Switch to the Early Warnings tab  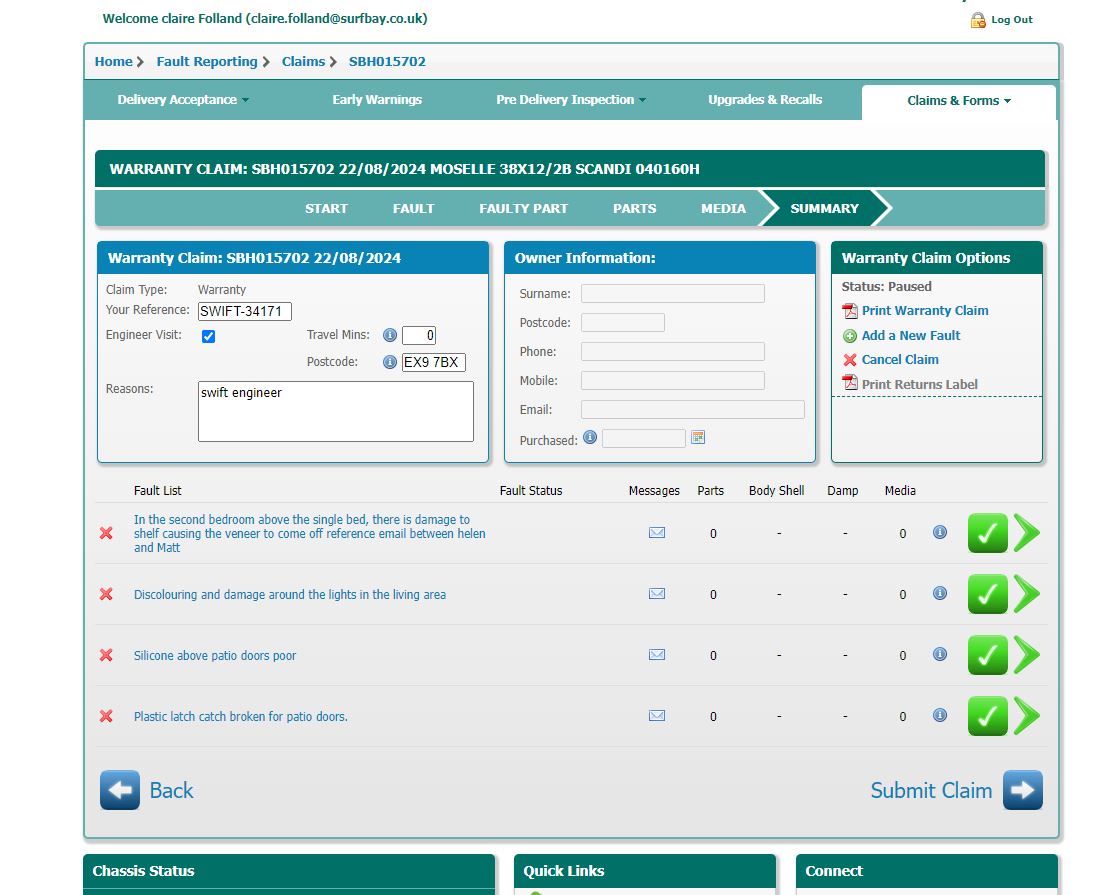(x=377, y=100)
